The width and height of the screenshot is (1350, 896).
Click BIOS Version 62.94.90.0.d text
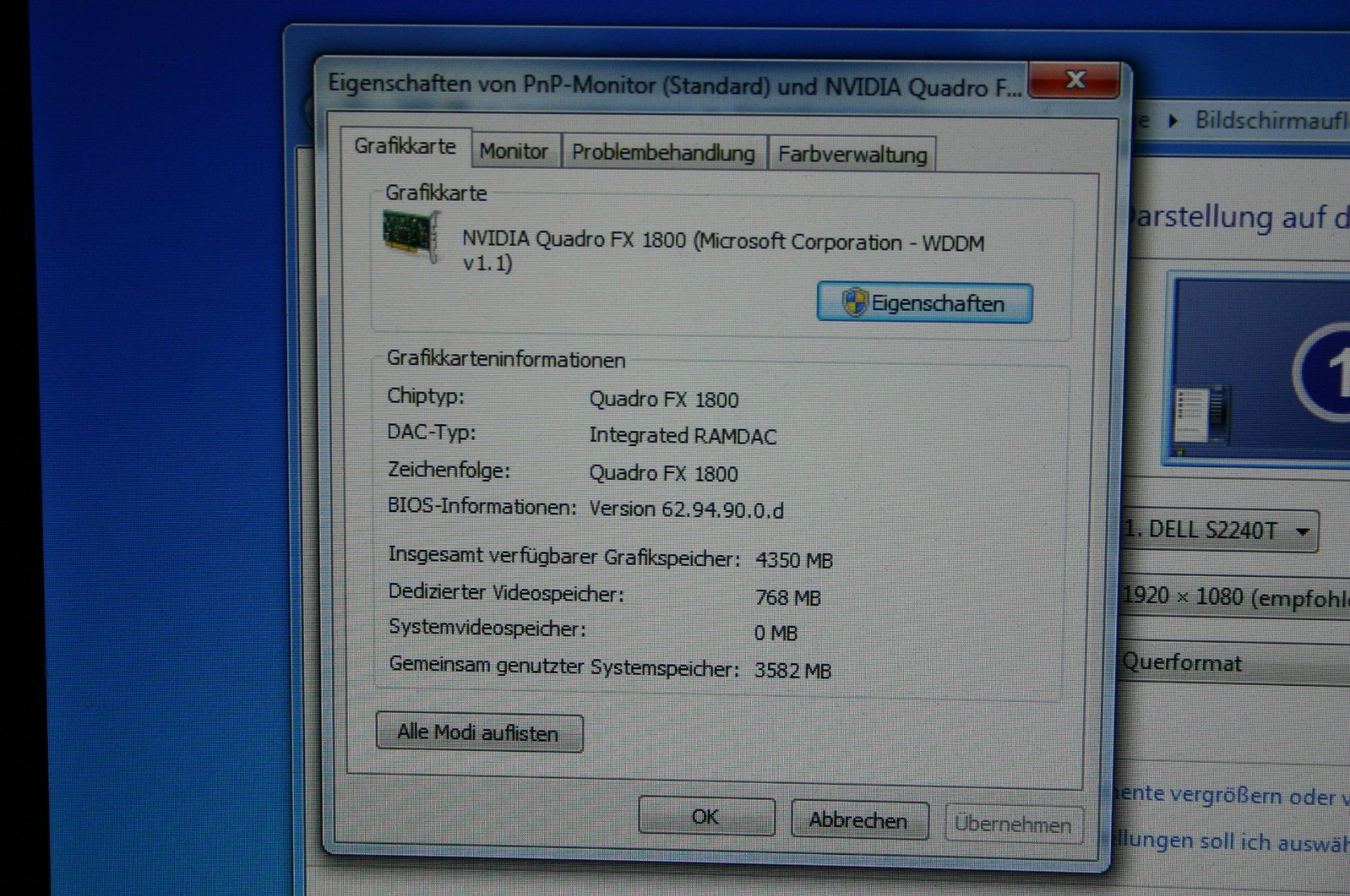point(686,510)
